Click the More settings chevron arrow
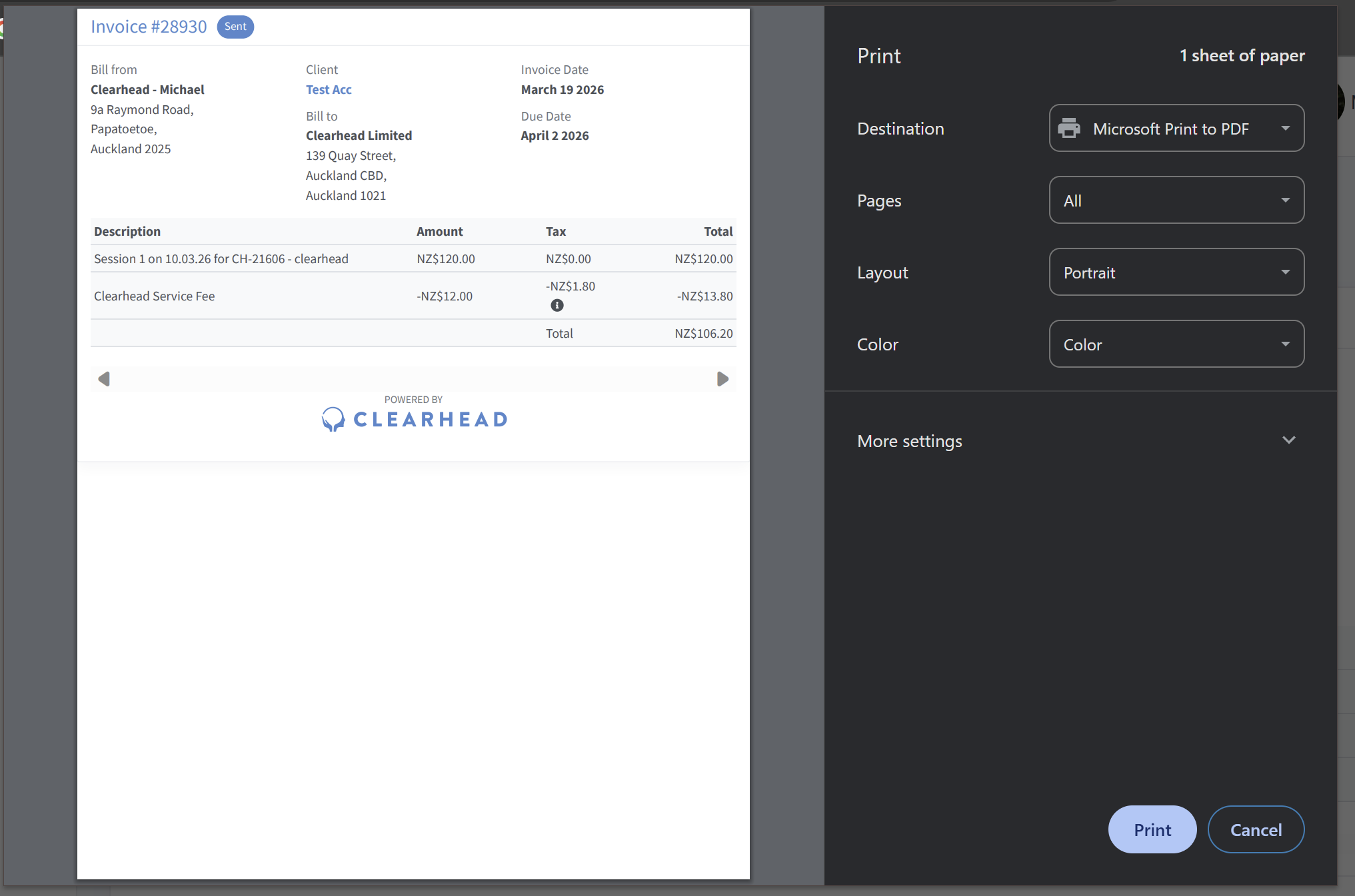This screenshot has height=896, width=1355. click(1288, 440)
